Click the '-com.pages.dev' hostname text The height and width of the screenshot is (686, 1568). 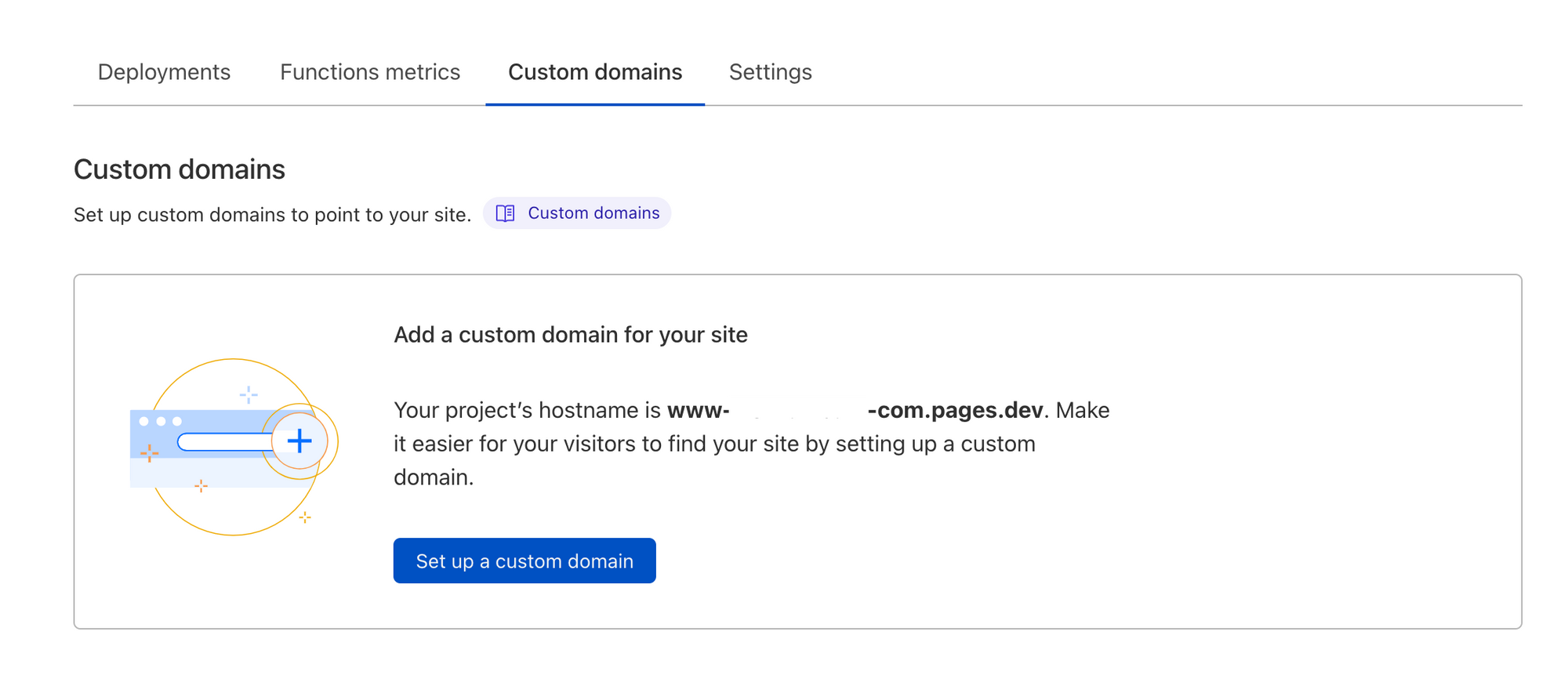(956, 410)
